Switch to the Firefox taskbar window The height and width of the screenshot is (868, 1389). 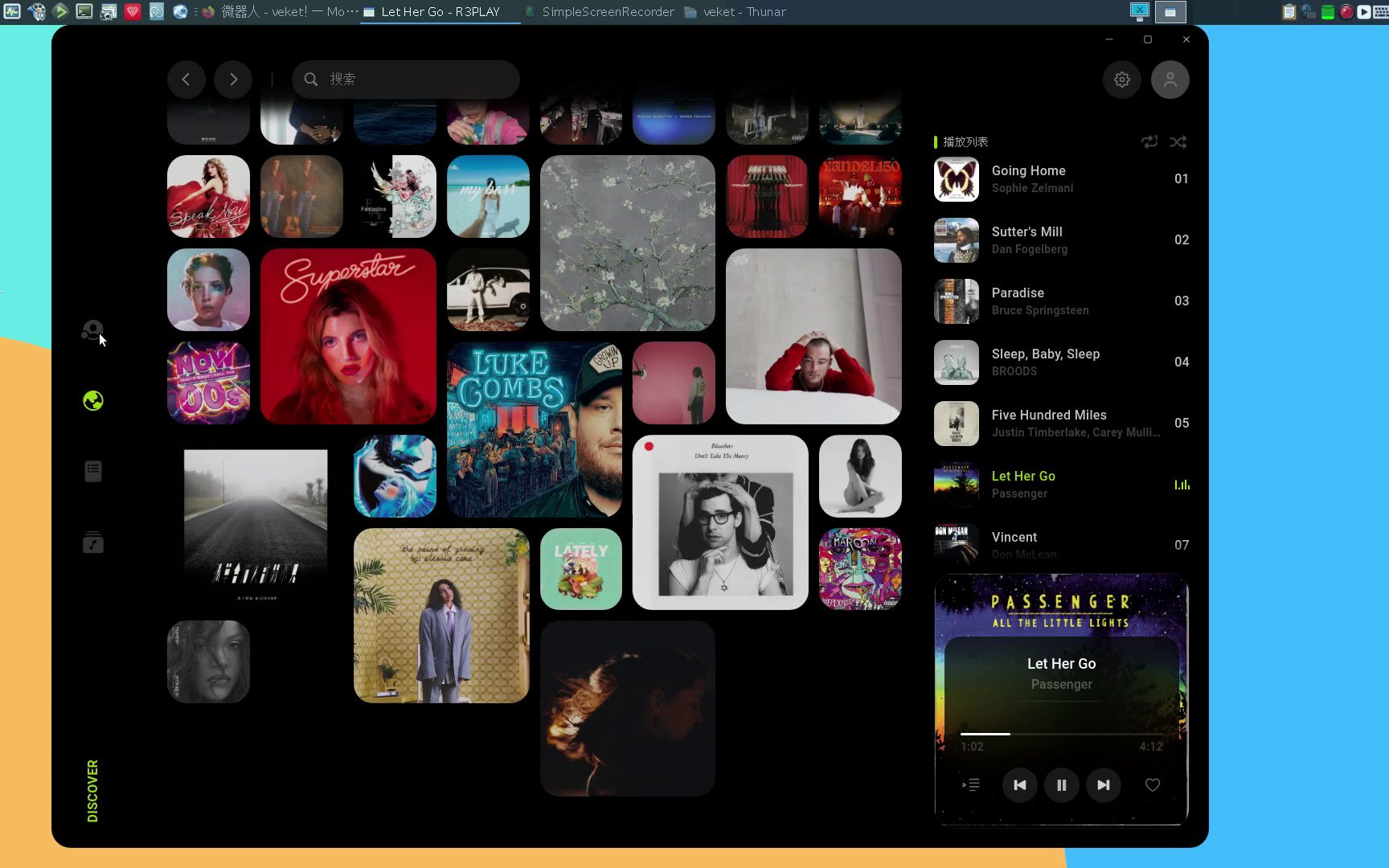279,12
